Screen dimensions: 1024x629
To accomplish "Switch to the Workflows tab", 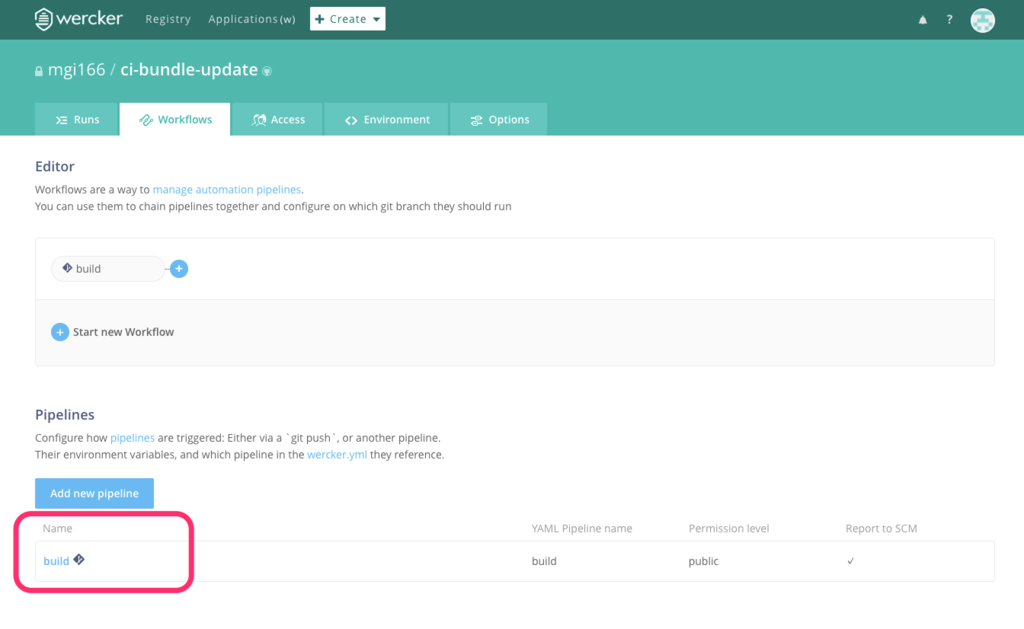I will tap(175, 120).
